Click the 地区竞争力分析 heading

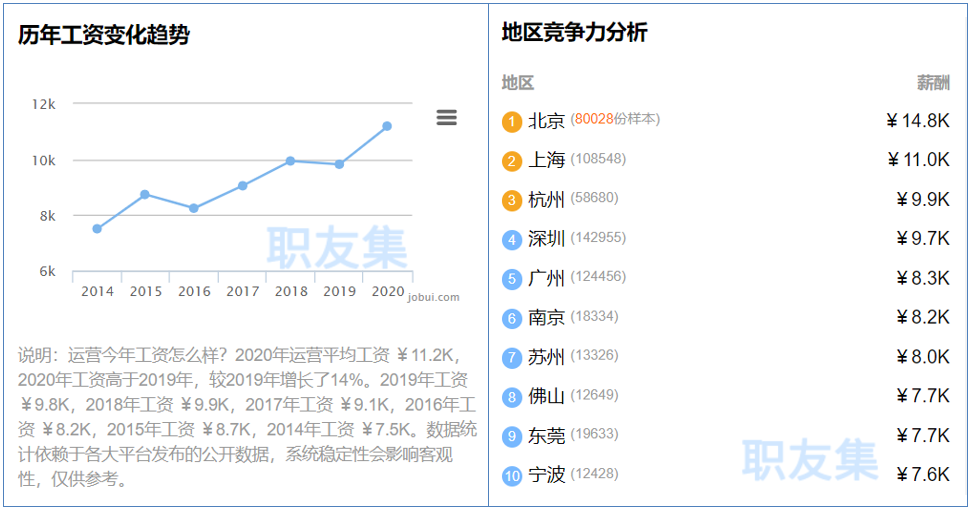(x=575, y=32)
